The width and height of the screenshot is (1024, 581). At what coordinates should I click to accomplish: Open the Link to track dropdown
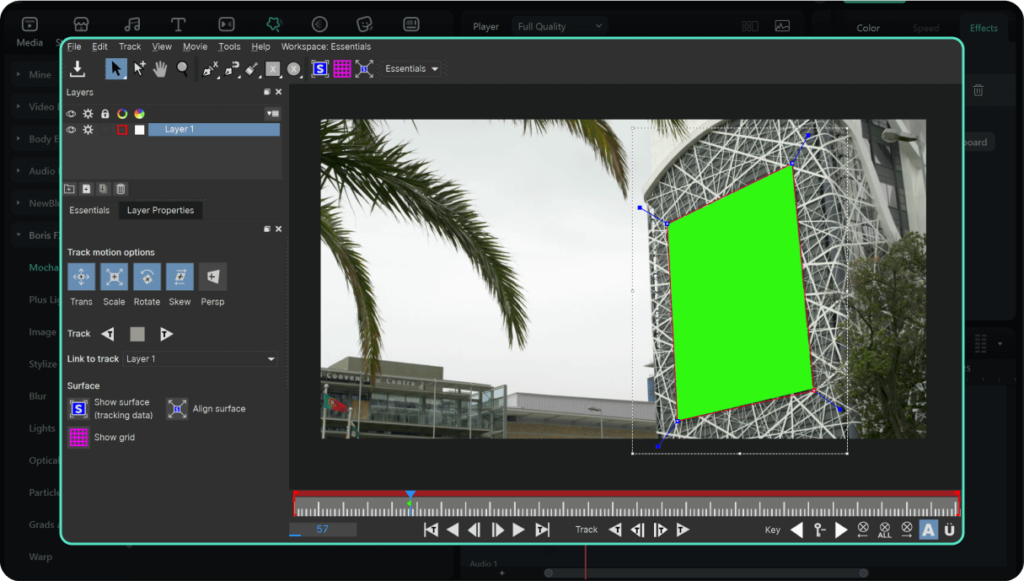pos(200,359)
